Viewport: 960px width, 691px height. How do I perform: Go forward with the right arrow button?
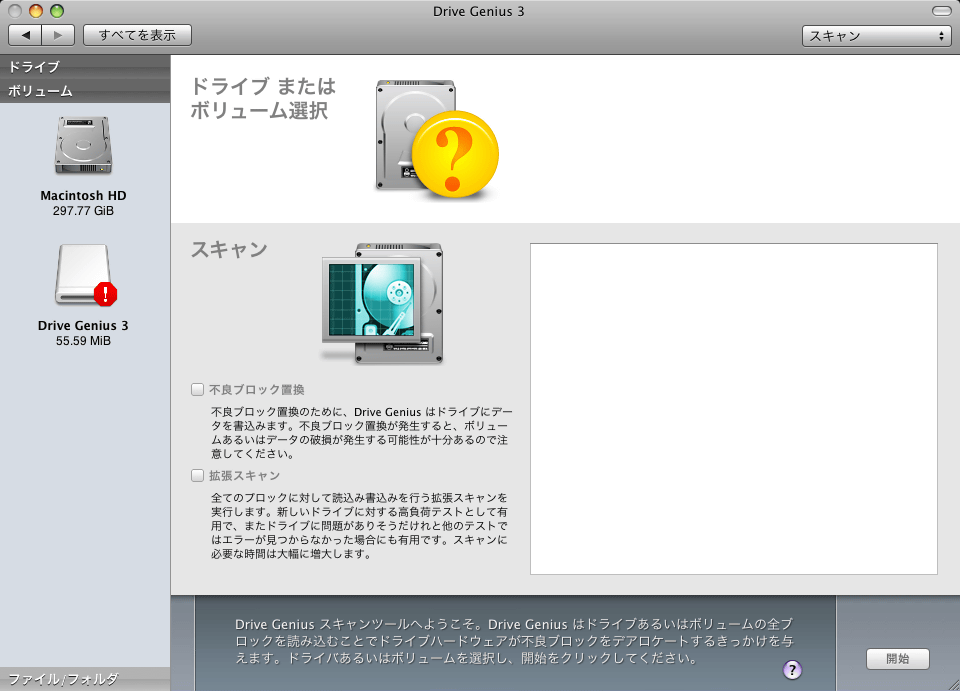(58, 35)
